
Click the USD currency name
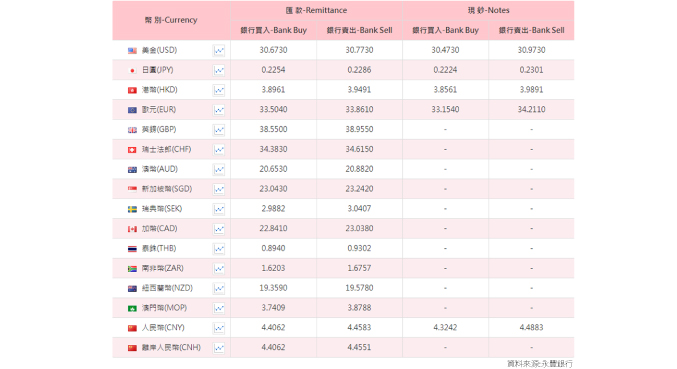tap(159, 50)
